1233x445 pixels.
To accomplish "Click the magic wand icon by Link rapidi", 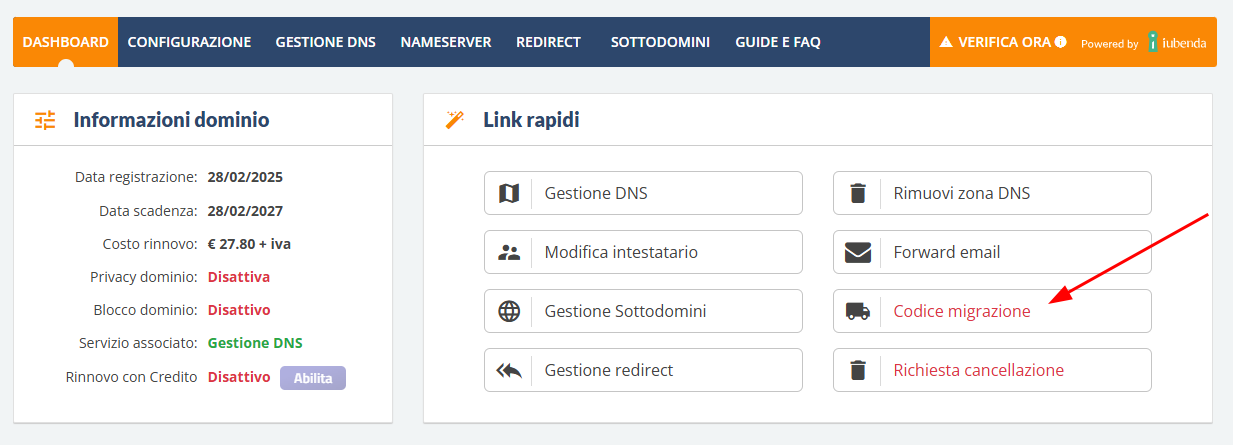I will (455, 120).
